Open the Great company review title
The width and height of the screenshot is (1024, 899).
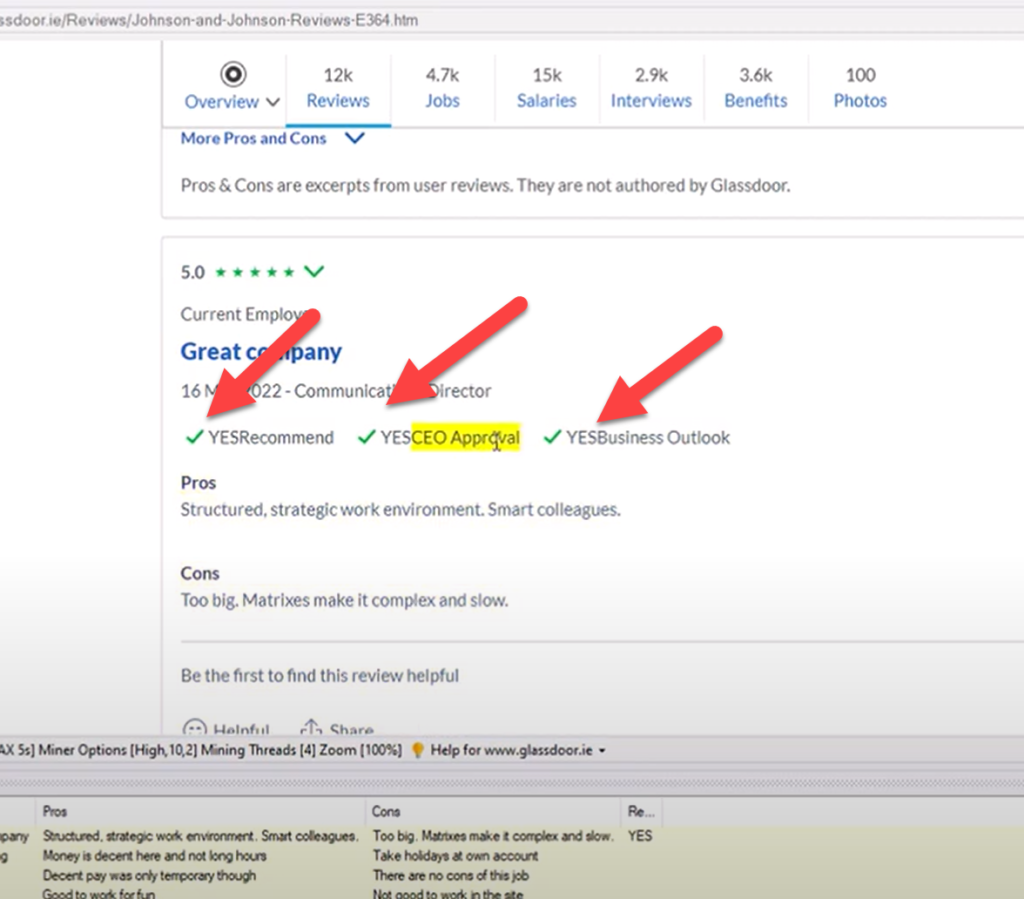tap(261, 352)
